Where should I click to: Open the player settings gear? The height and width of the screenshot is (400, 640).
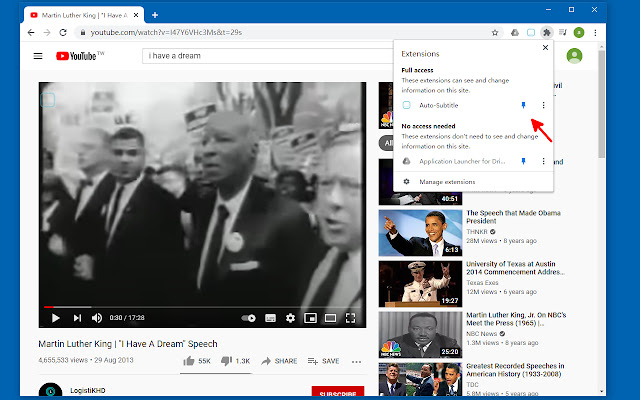(x=290, y=318)
